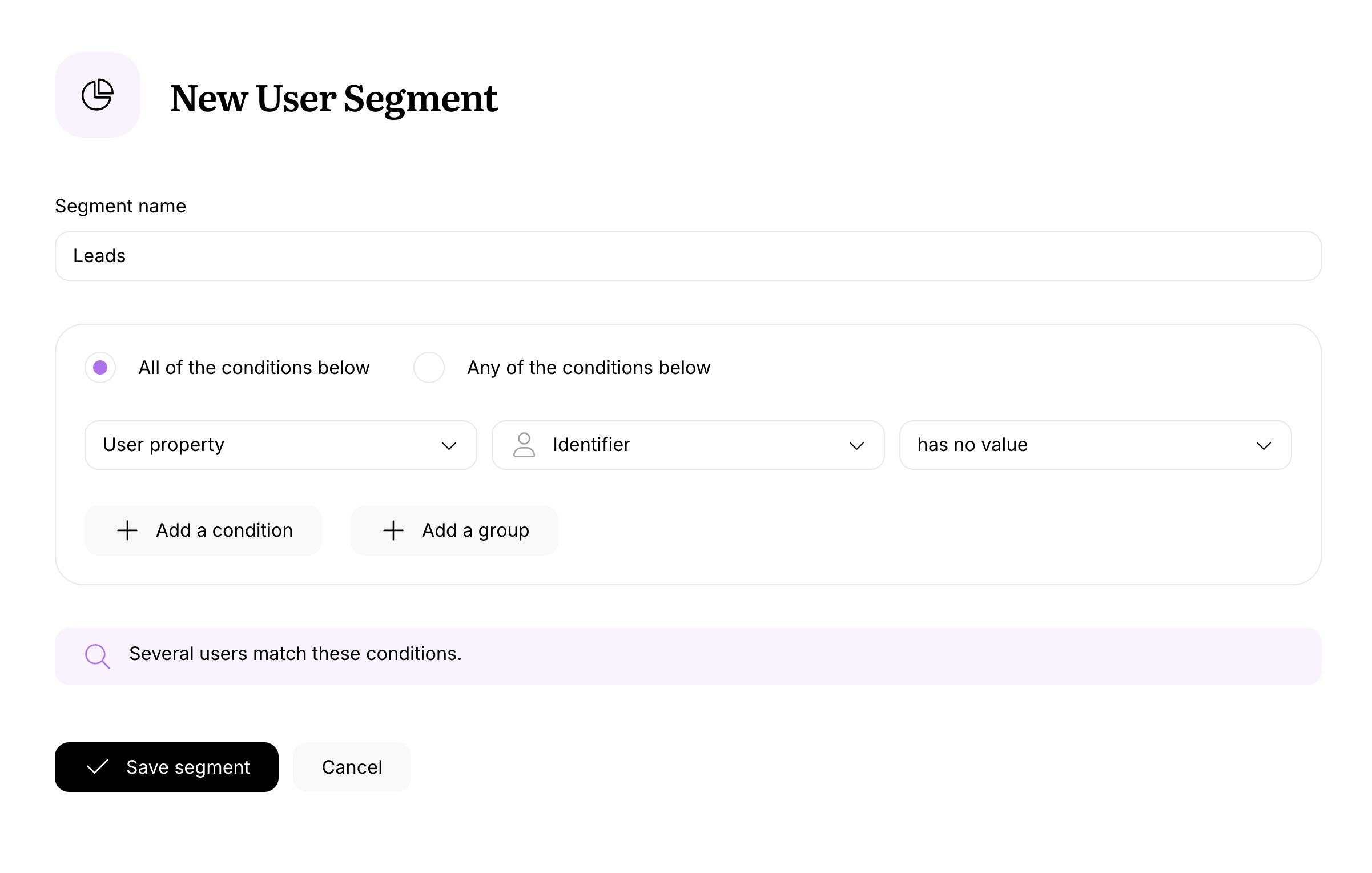1372x873 pixels.
Task: Click the chevron in User property field
Action: tap(449, 446)
